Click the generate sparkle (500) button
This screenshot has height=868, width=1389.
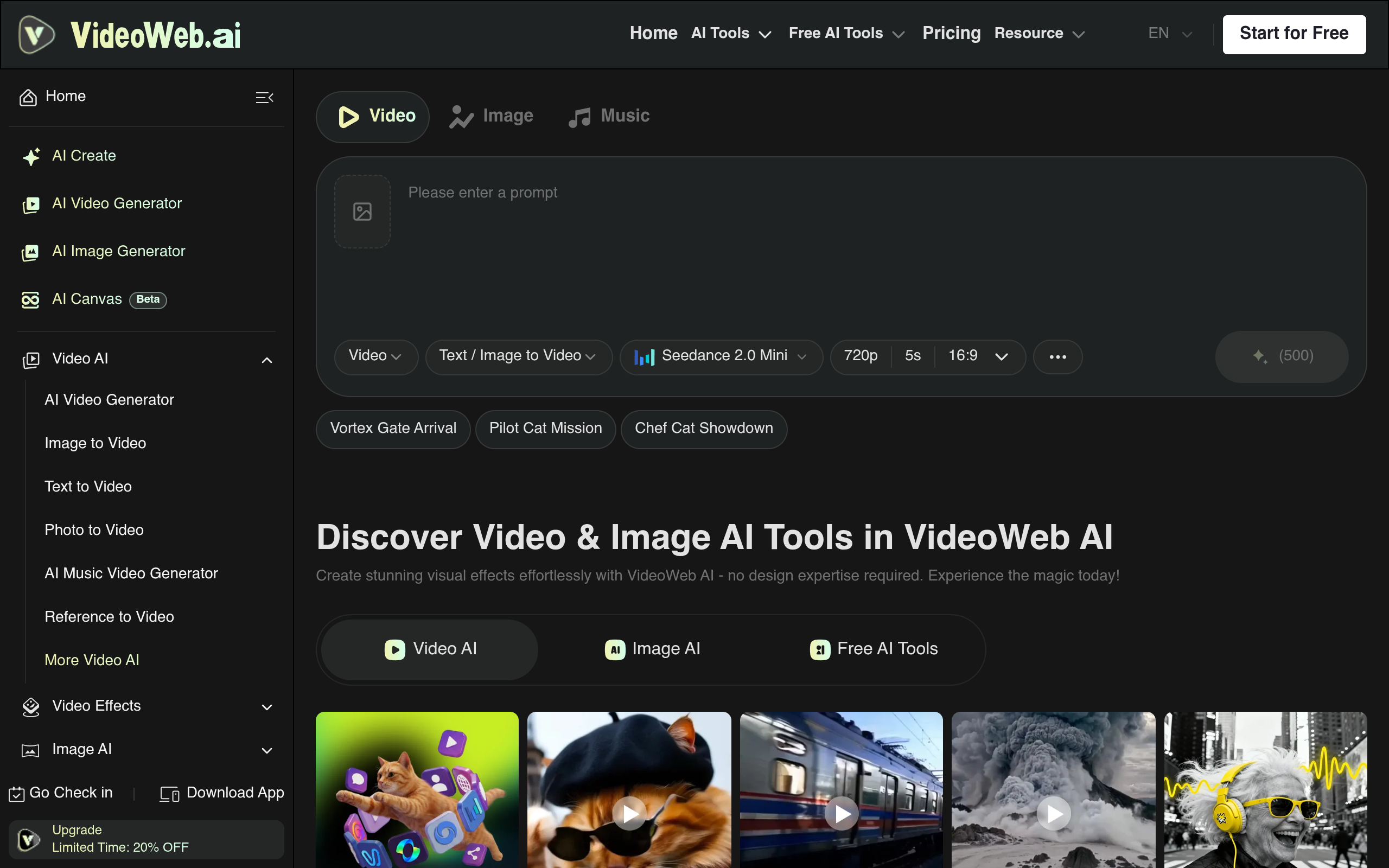(x=1282, y=356)
